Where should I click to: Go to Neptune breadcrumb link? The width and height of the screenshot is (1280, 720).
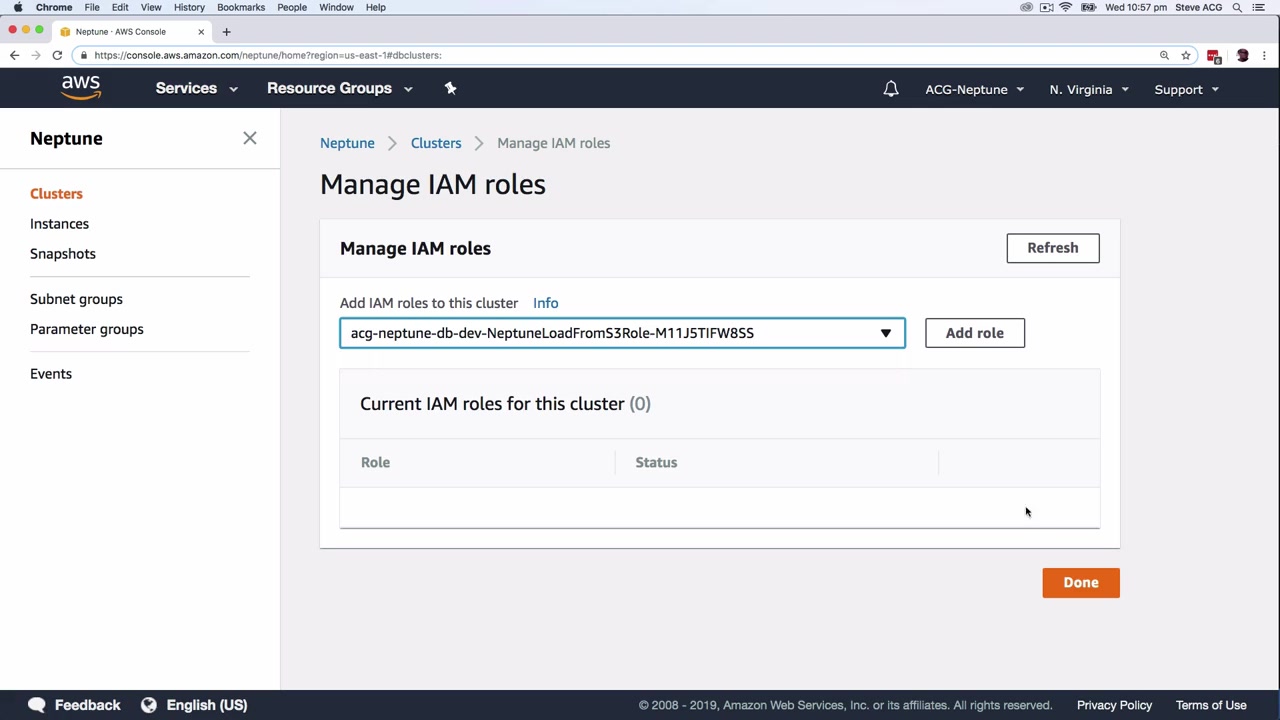click(347, 143)
